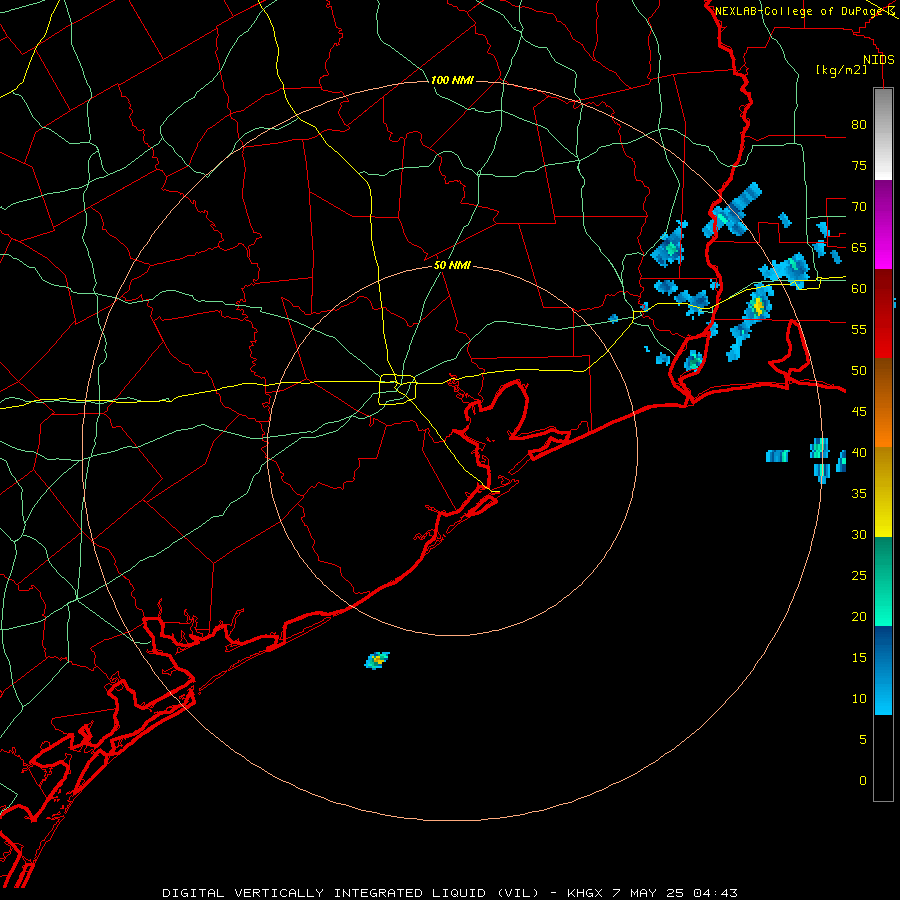The image size is (900, 900).
Task: Click the scale value "80"
Action: (859, 125)
